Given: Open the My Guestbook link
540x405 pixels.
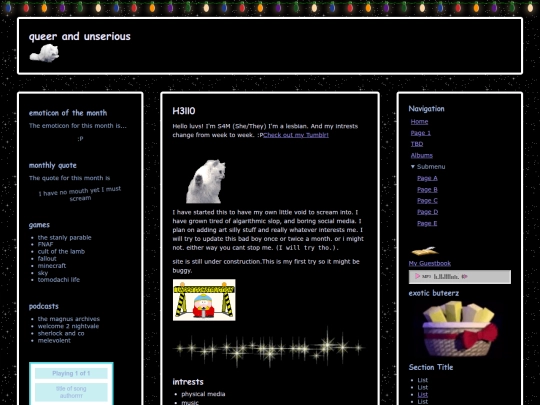Looking at the screenshot, I should [429, 263].
